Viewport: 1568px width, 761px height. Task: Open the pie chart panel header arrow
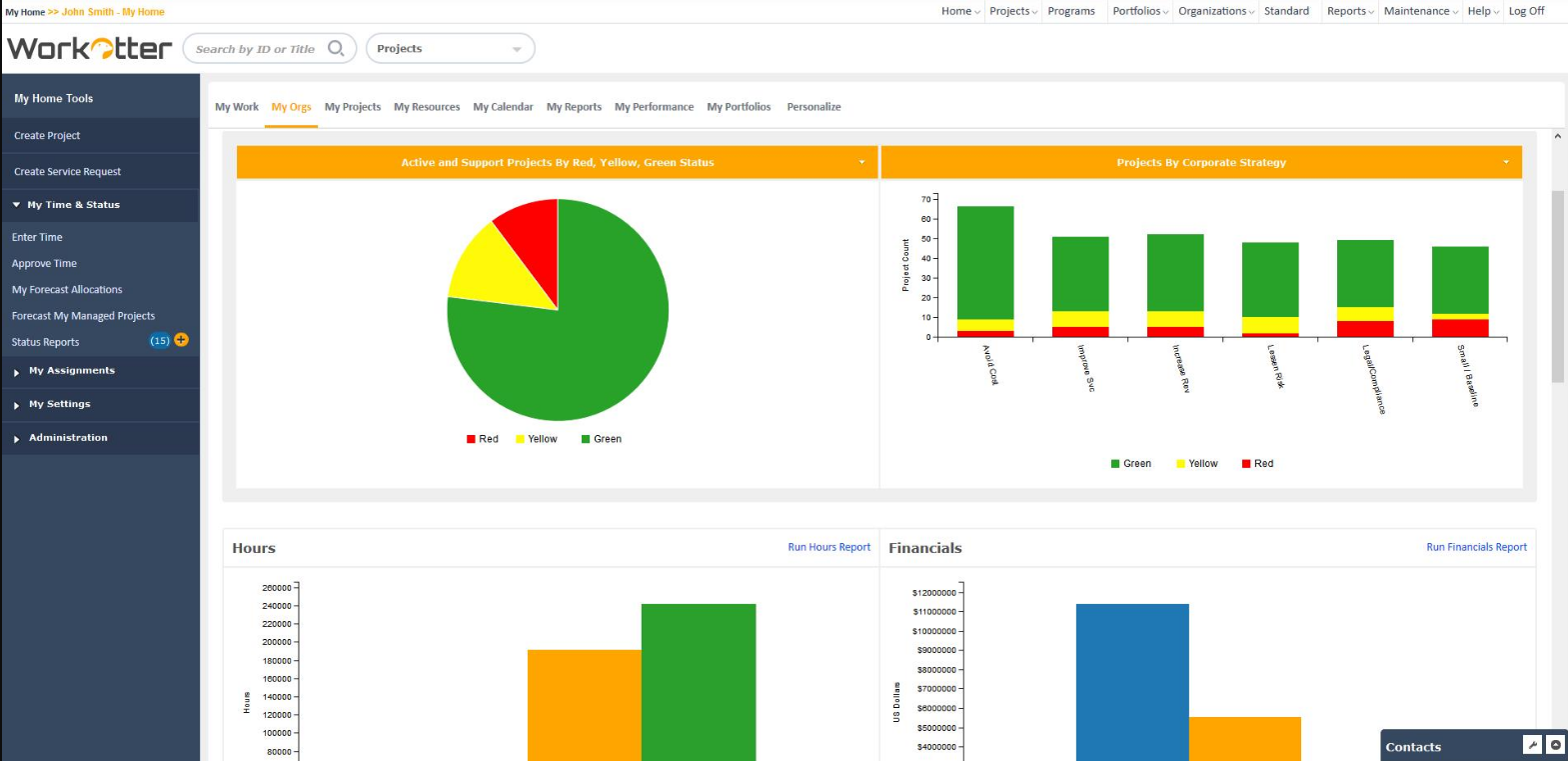point(861,162)
